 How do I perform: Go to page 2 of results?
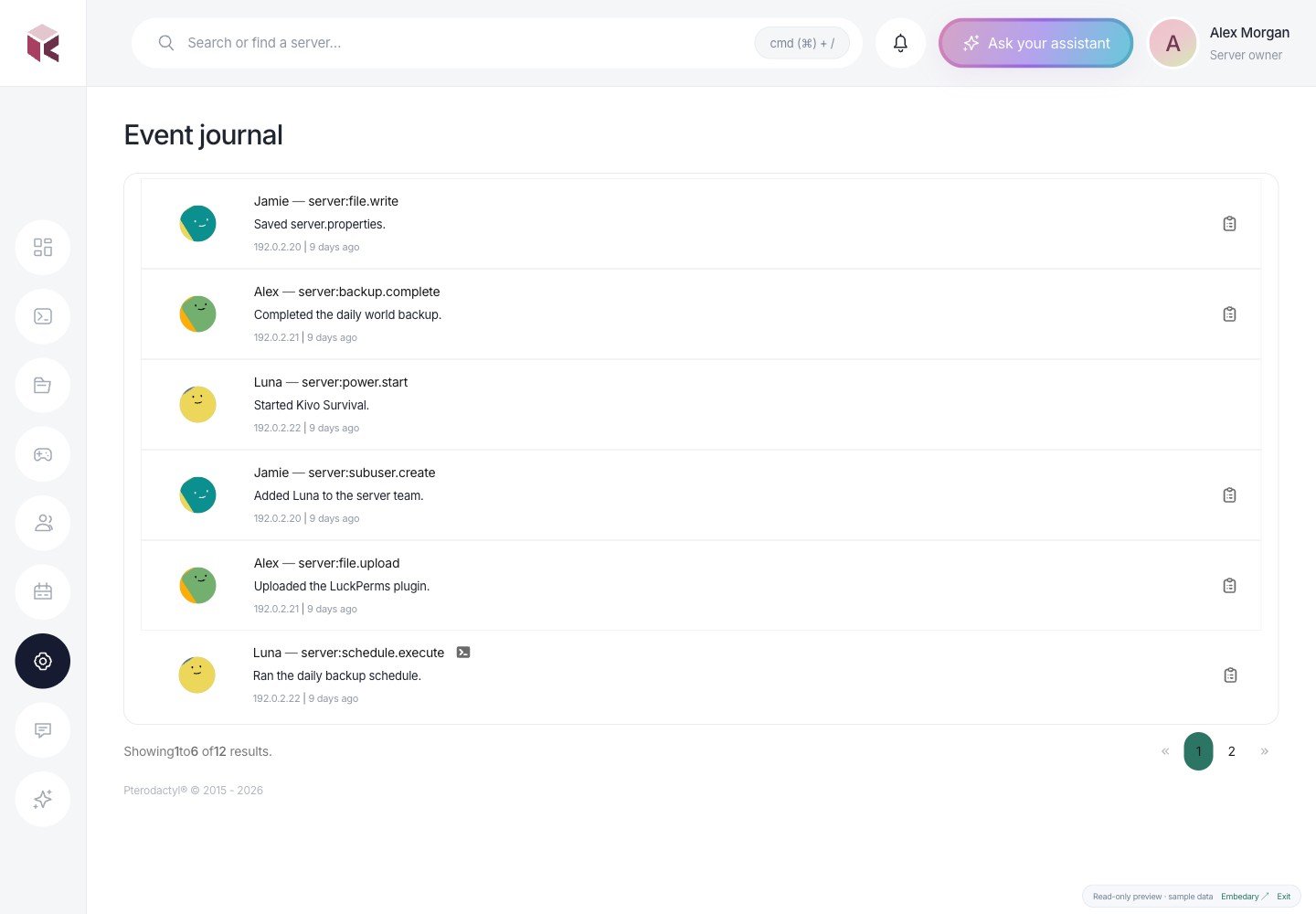[1231, 751]
